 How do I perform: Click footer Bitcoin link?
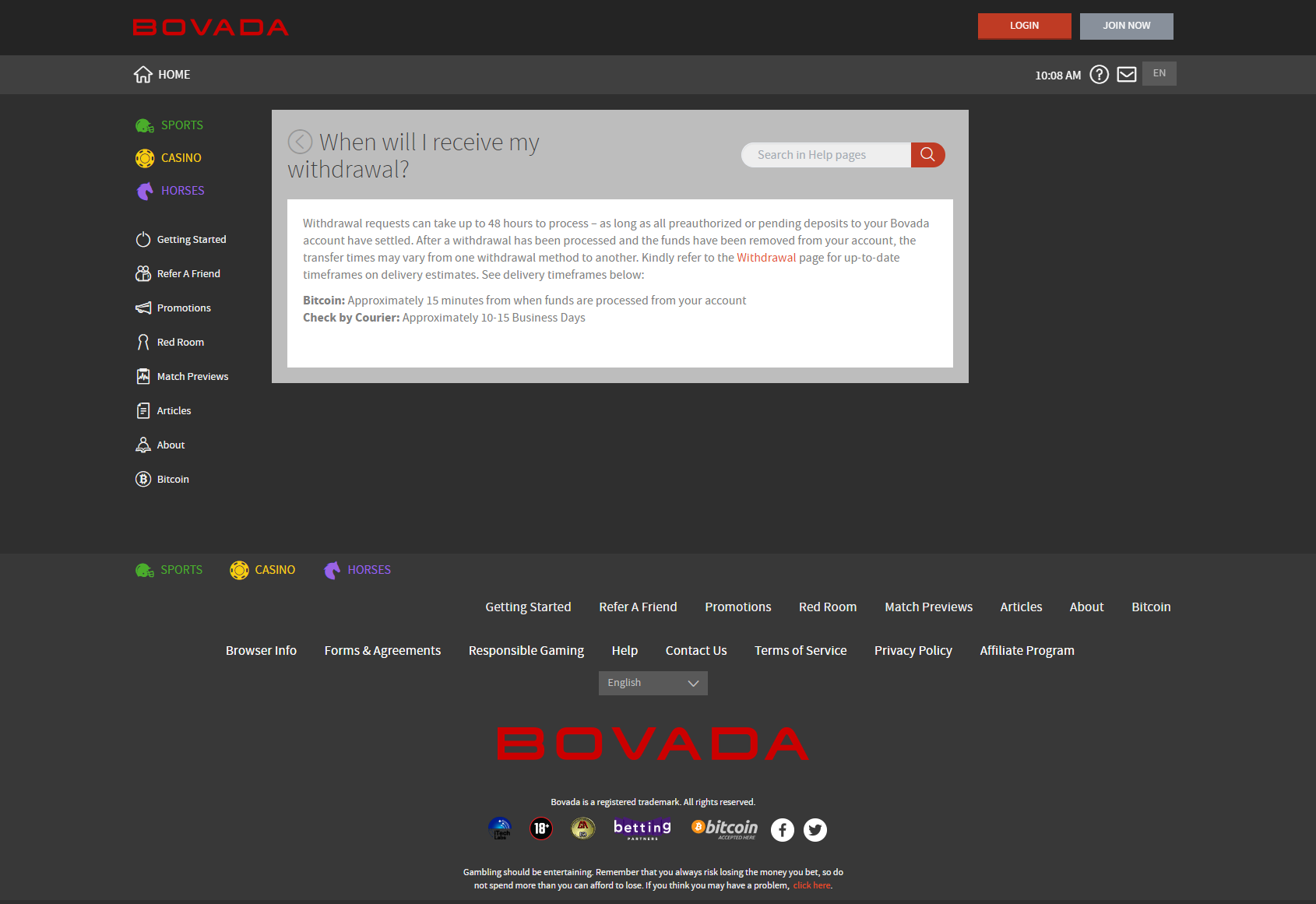coord(1152,607)
